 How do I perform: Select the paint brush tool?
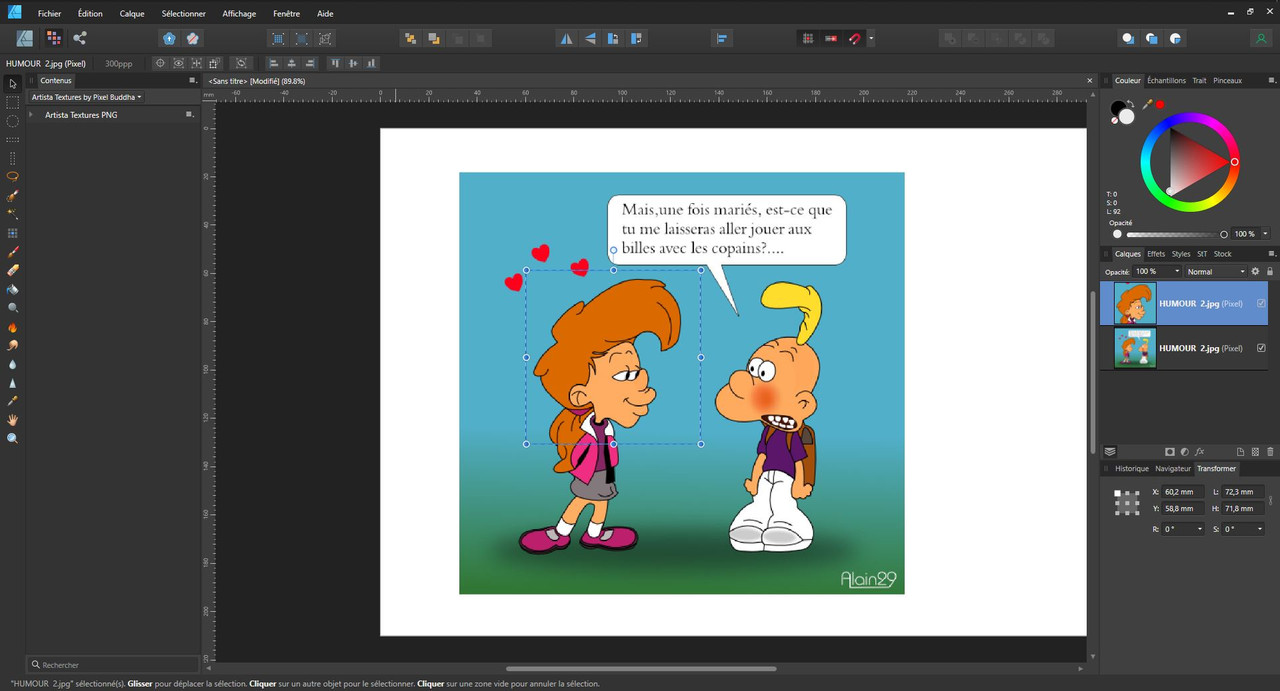(13, 252)
